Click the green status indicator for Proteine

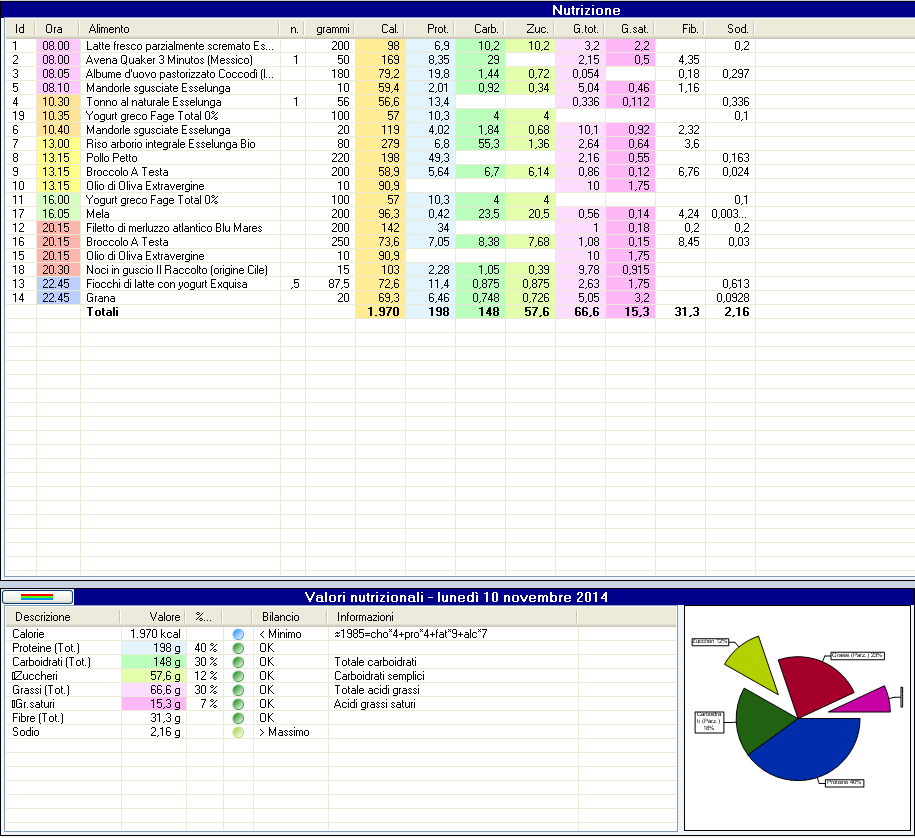[238, 648]
